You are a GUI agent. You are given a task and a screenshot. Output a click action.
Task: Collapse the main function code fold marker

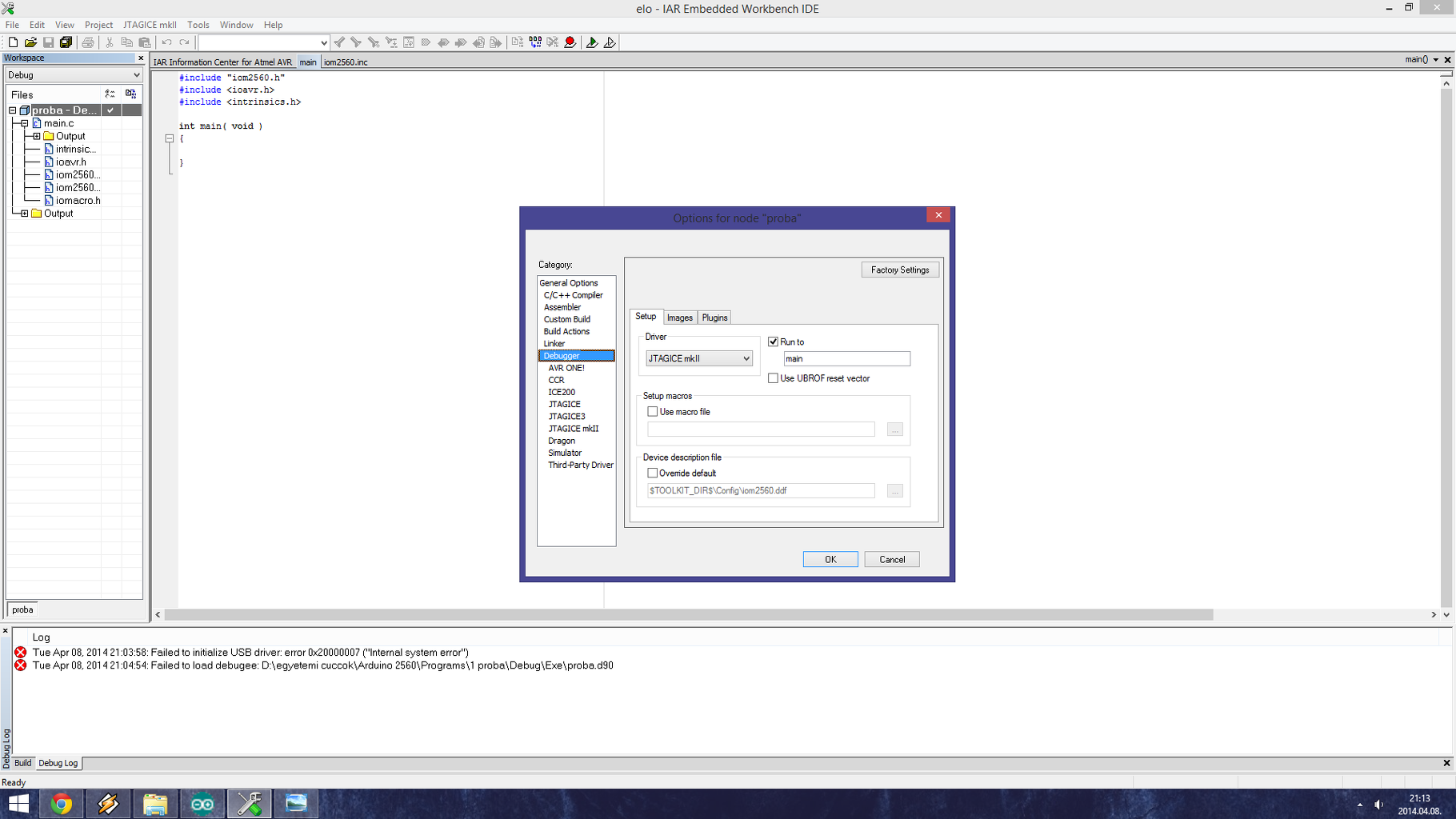tap(170, 138)
